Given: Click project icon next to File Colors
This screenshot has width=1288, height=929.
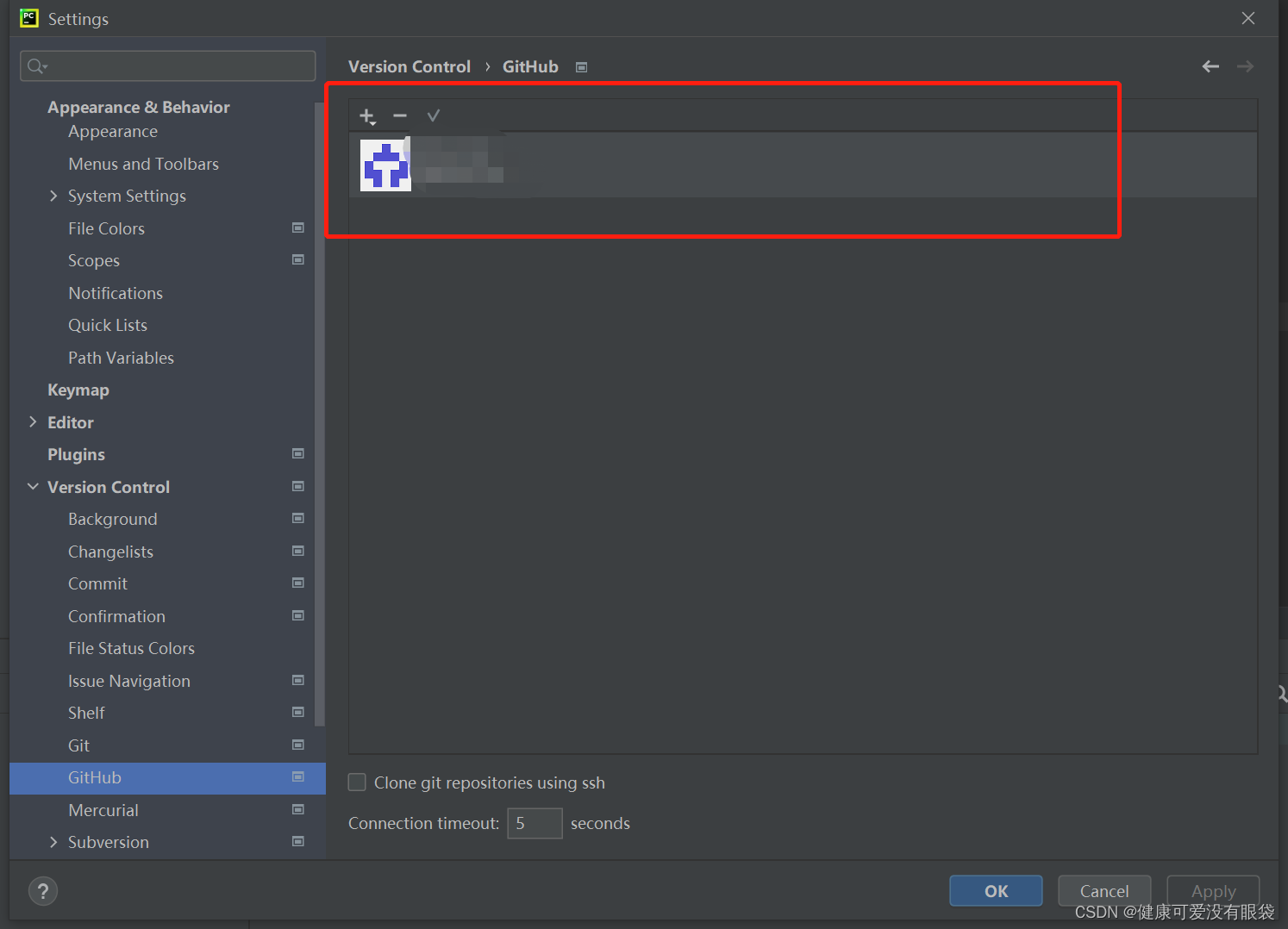Looking at the screenshot, I should pyautogui.click(x=298, y=228).
